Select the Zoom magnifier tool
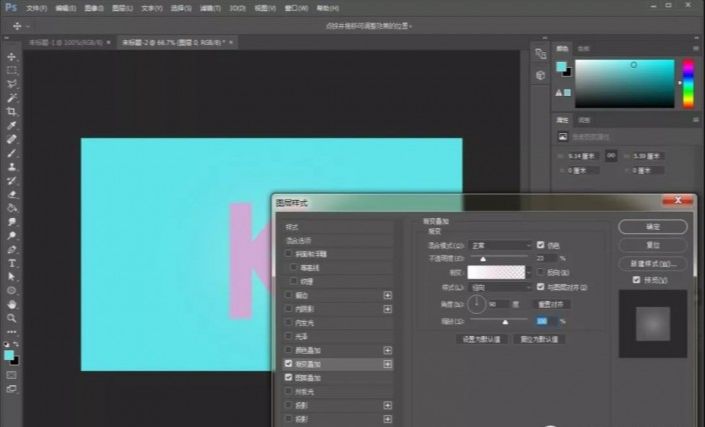 click(x=12, y=318)
